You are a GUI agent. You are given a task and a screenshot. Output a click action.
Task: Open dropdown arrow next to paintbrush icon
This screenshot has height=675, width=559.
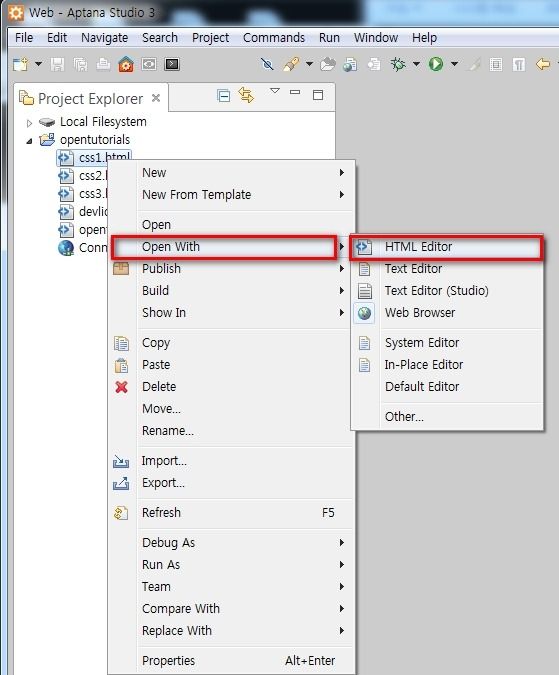309,64
